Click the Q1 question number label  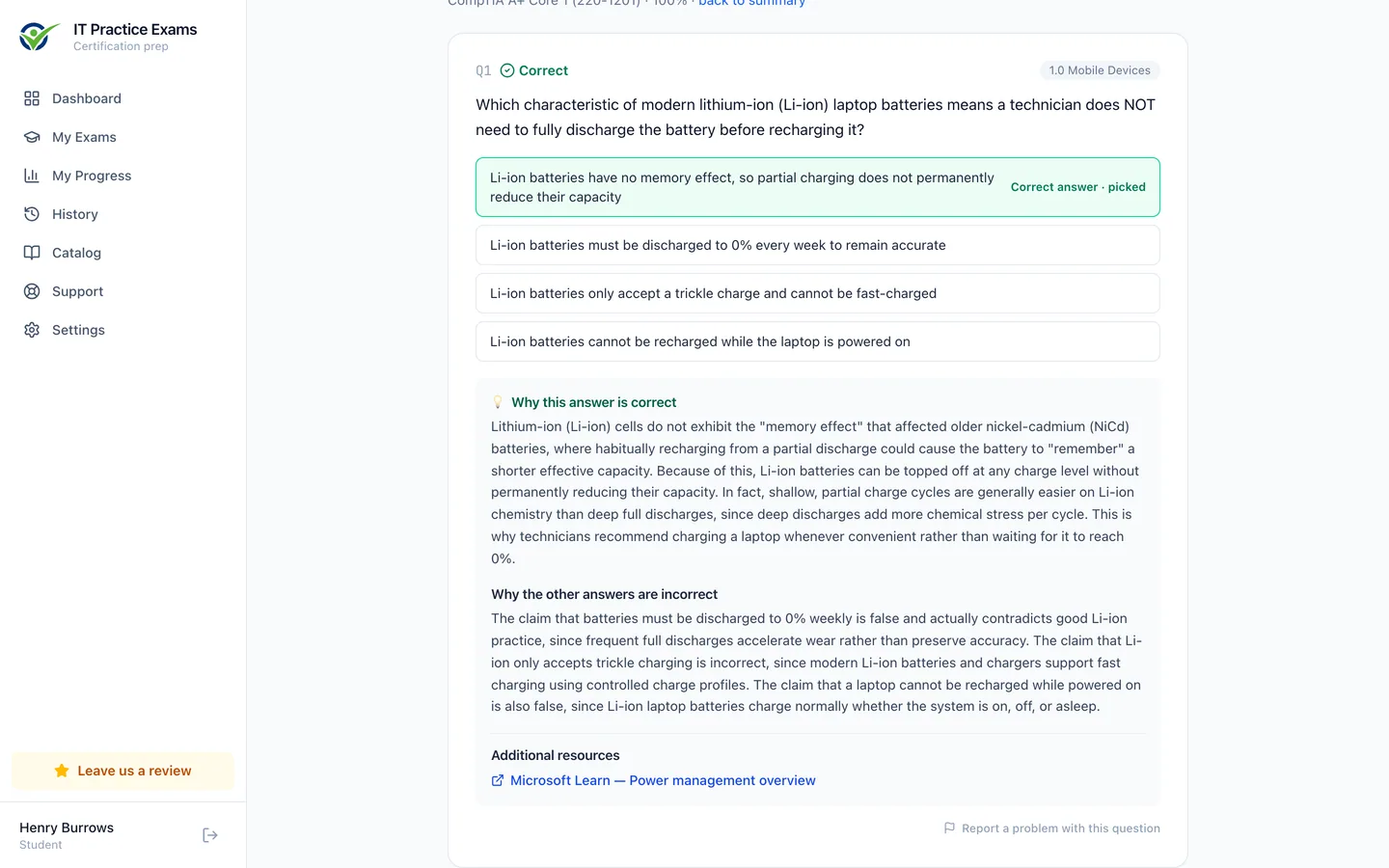pyautogui.click(x=483, y=70)
